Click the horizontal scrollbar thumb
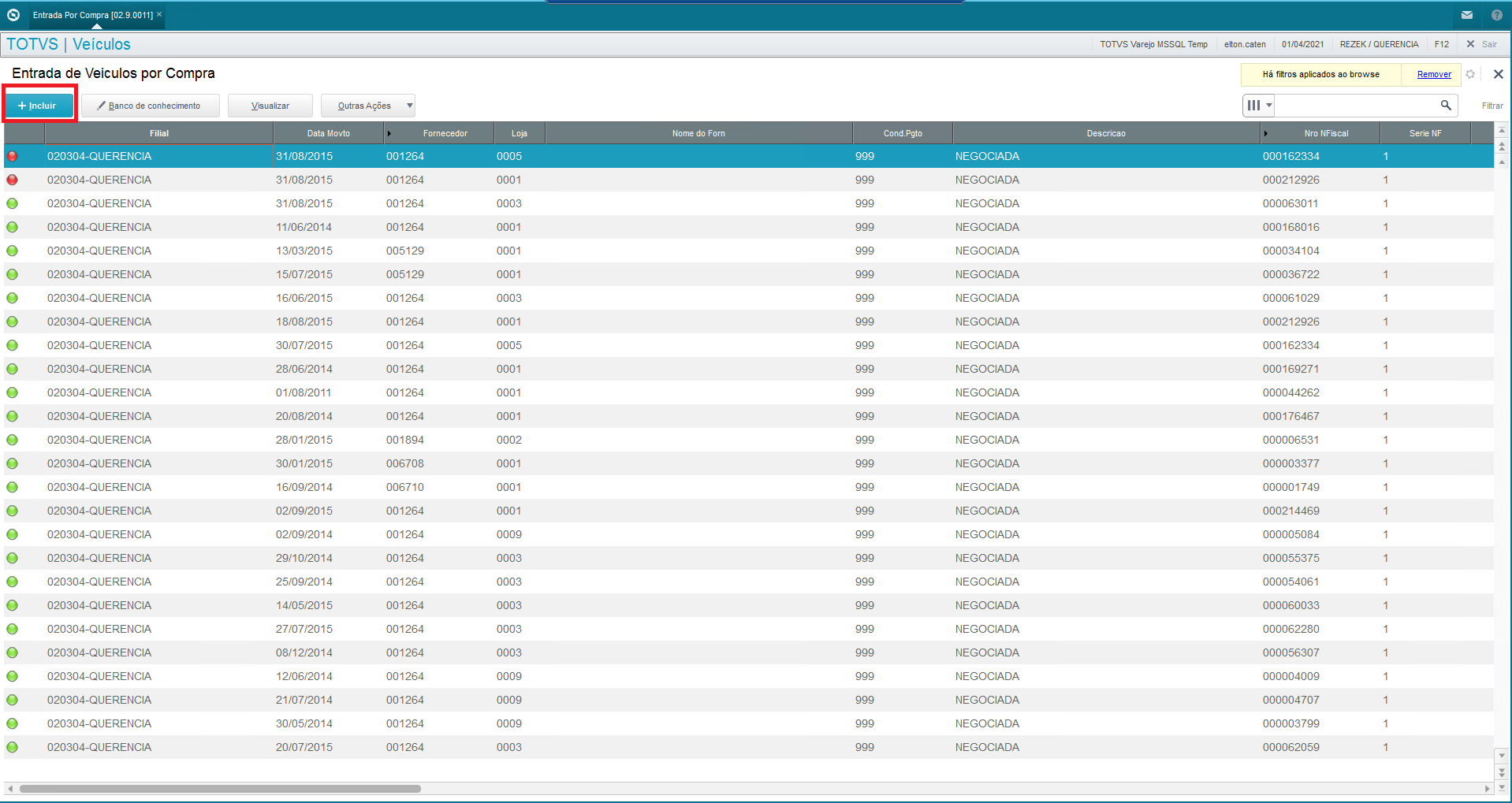1512x803 pixels. pos(220,788)
